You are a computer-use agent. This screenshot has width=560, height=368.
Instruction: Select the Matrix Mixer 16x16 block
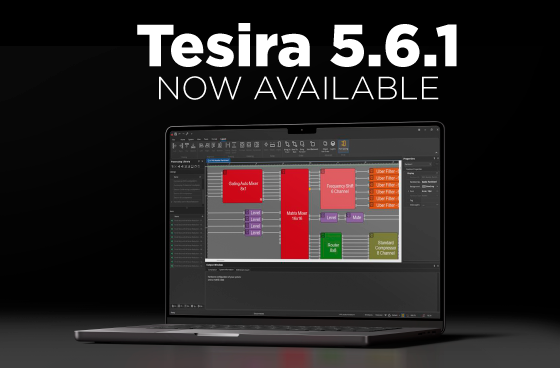tap(295, 214)
